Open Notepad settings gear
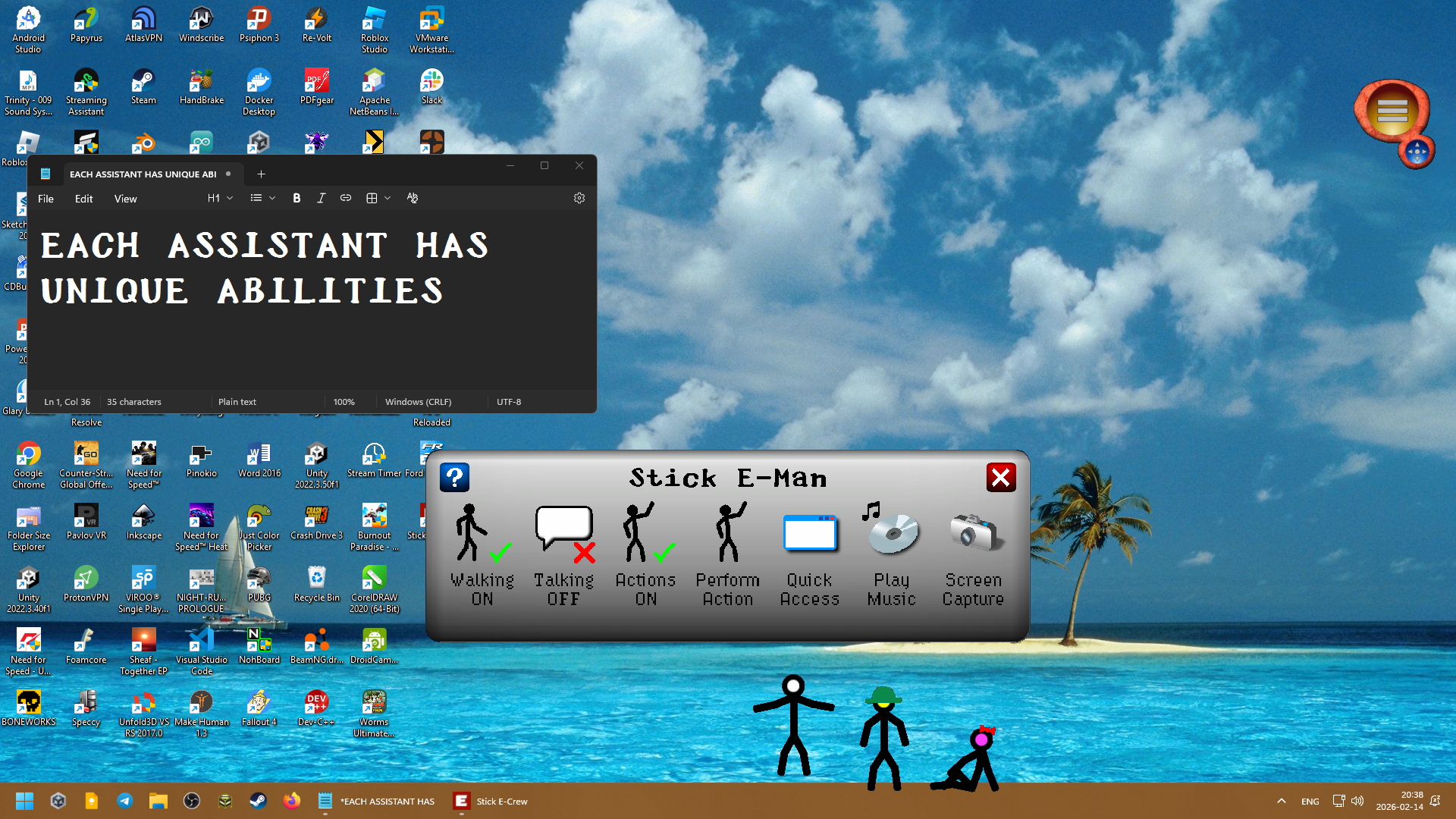 (579, 198)
